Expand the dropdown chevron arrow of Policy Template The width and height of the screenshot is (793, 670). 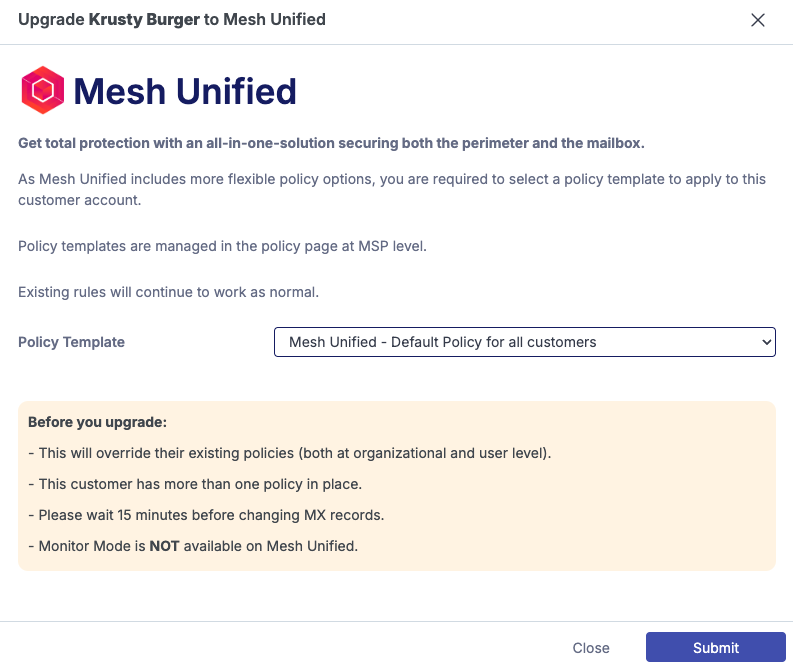767,342
